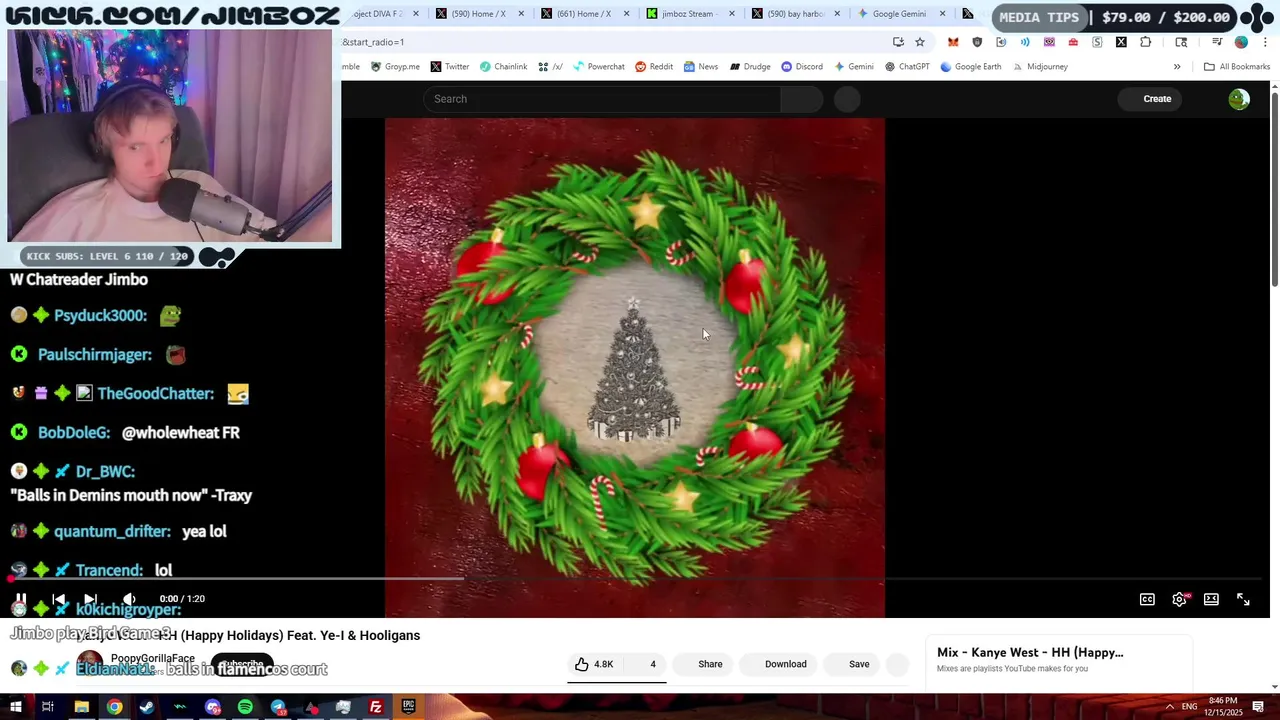Screen dimensions: 1280x720
Task: Open the X extension icon in Chrome toolbar
Action: pos(1121,42)
